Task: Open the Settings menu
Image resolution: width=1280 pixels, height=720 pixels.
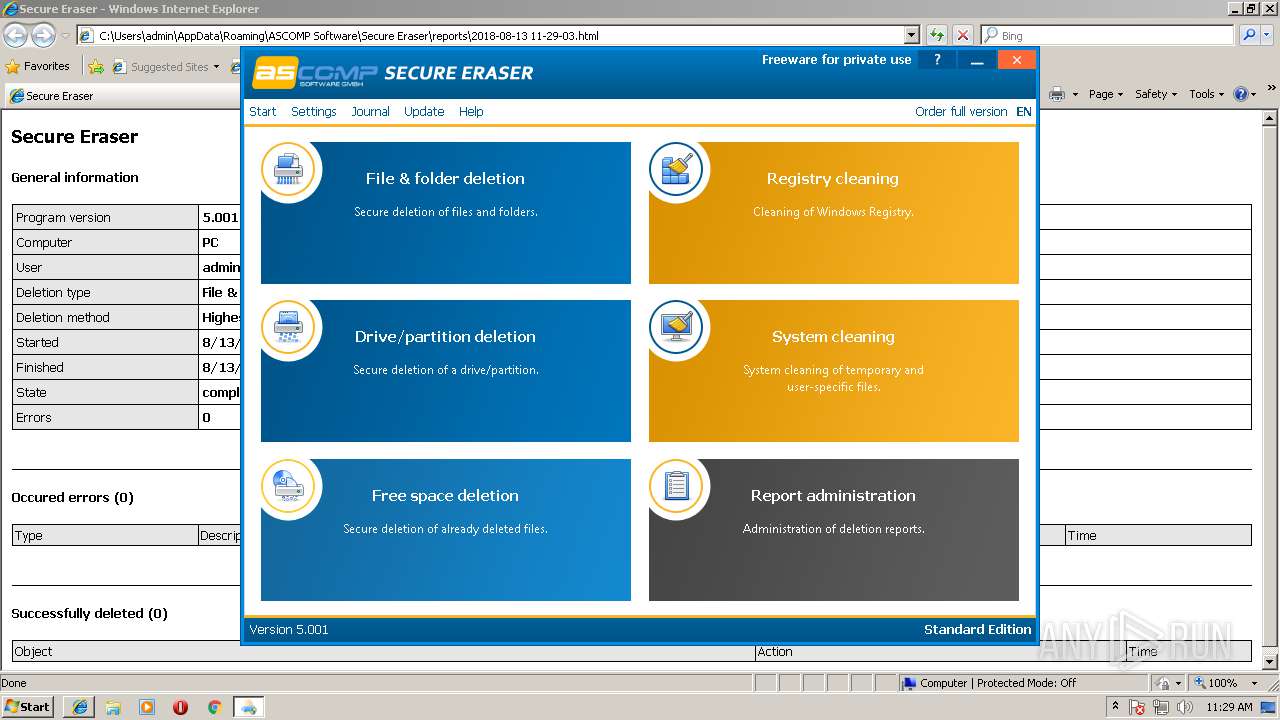Action: 314,112
